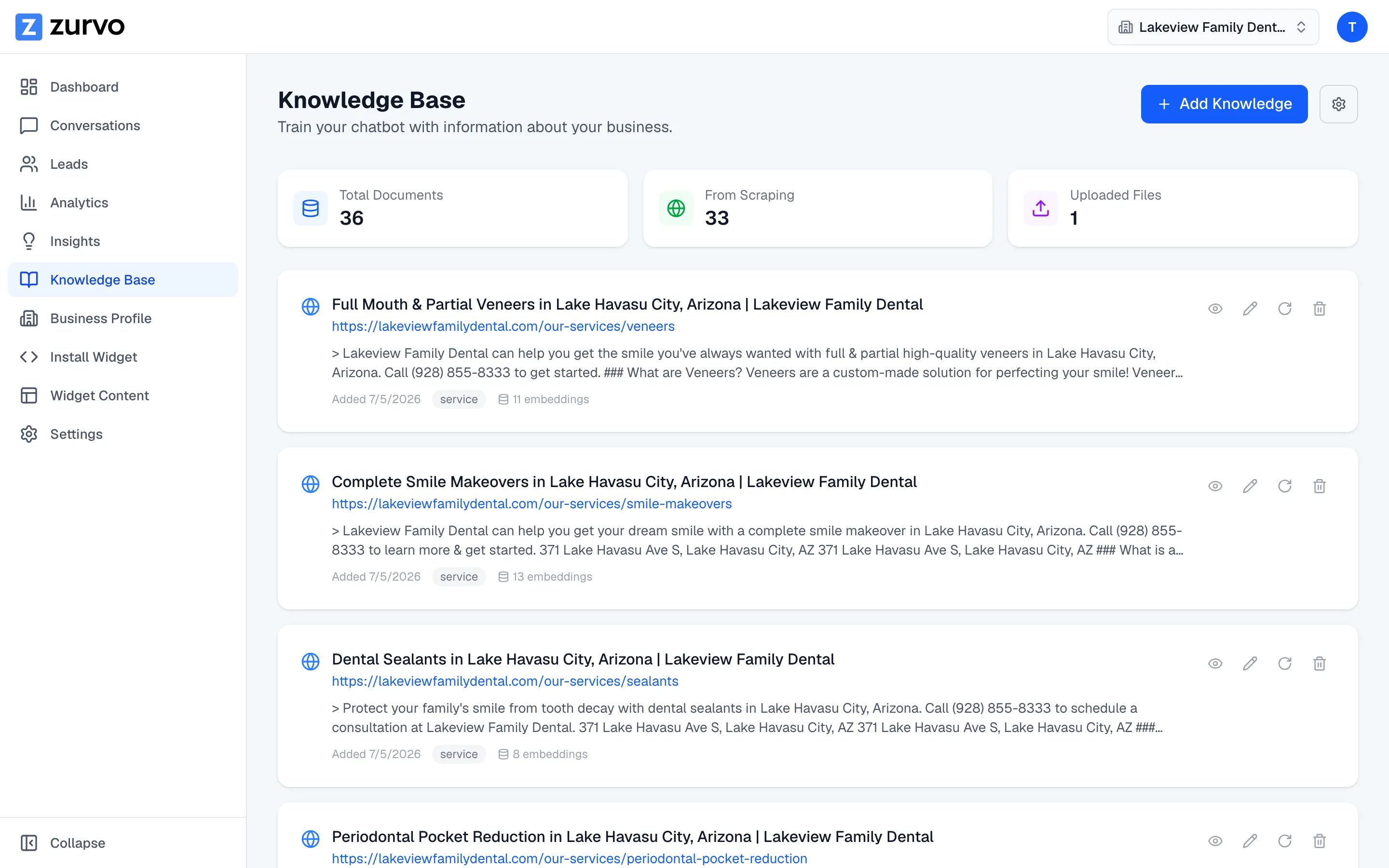Click the From Scraping count 33
This screenshot has width=1389, height=868.
click(716, 217)
